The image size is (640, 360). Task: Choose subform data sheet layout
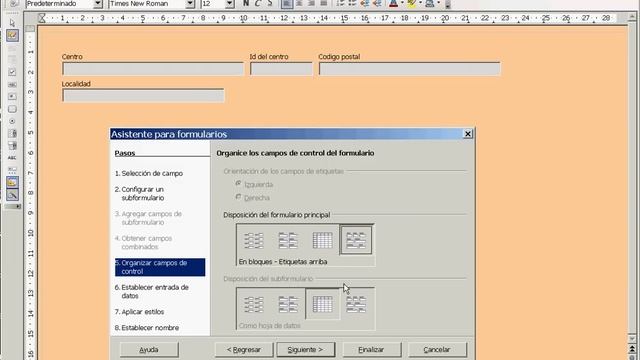[x=322, y=304]
